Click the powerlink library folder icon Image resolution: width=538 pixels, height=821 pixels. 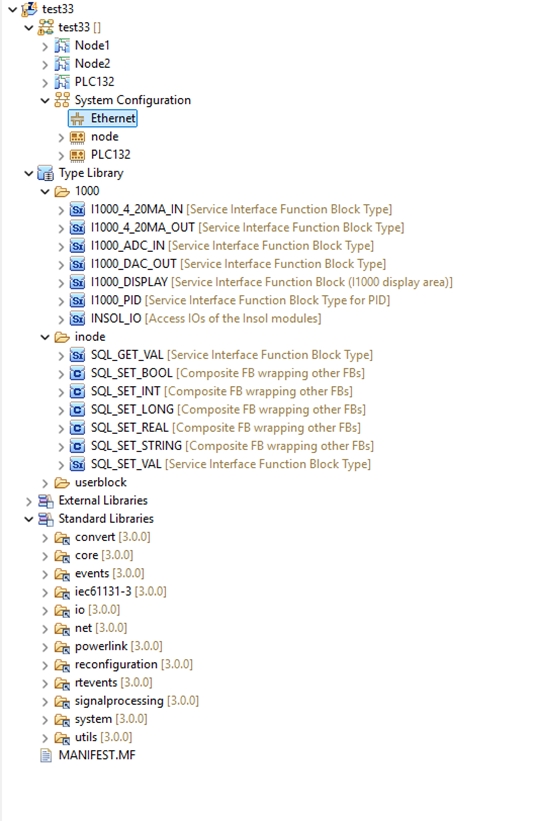point(62,647)
